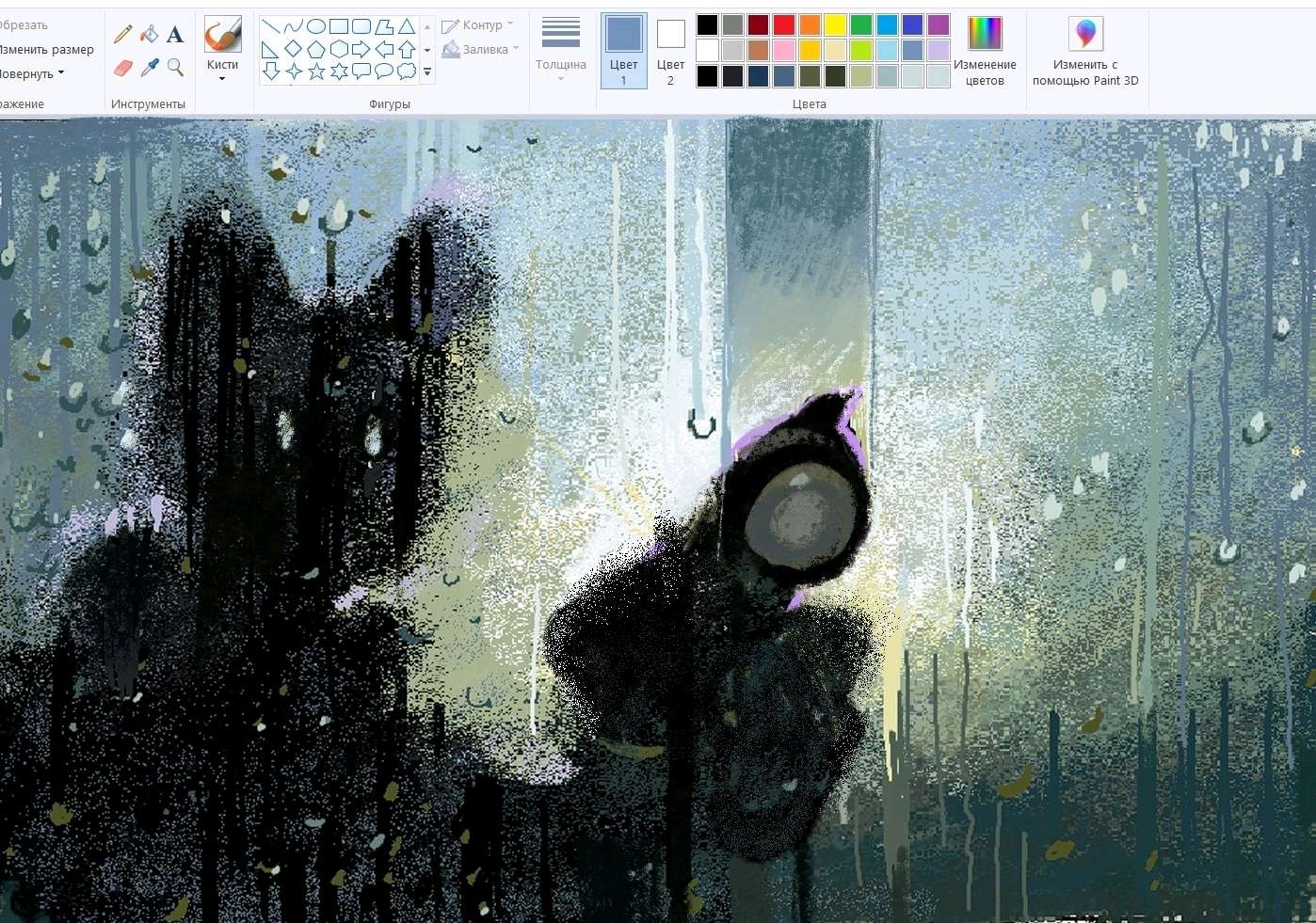This screenshot has width=1316, height=923.
Task: Select the Pencil tool
Action: pos(123,35)
